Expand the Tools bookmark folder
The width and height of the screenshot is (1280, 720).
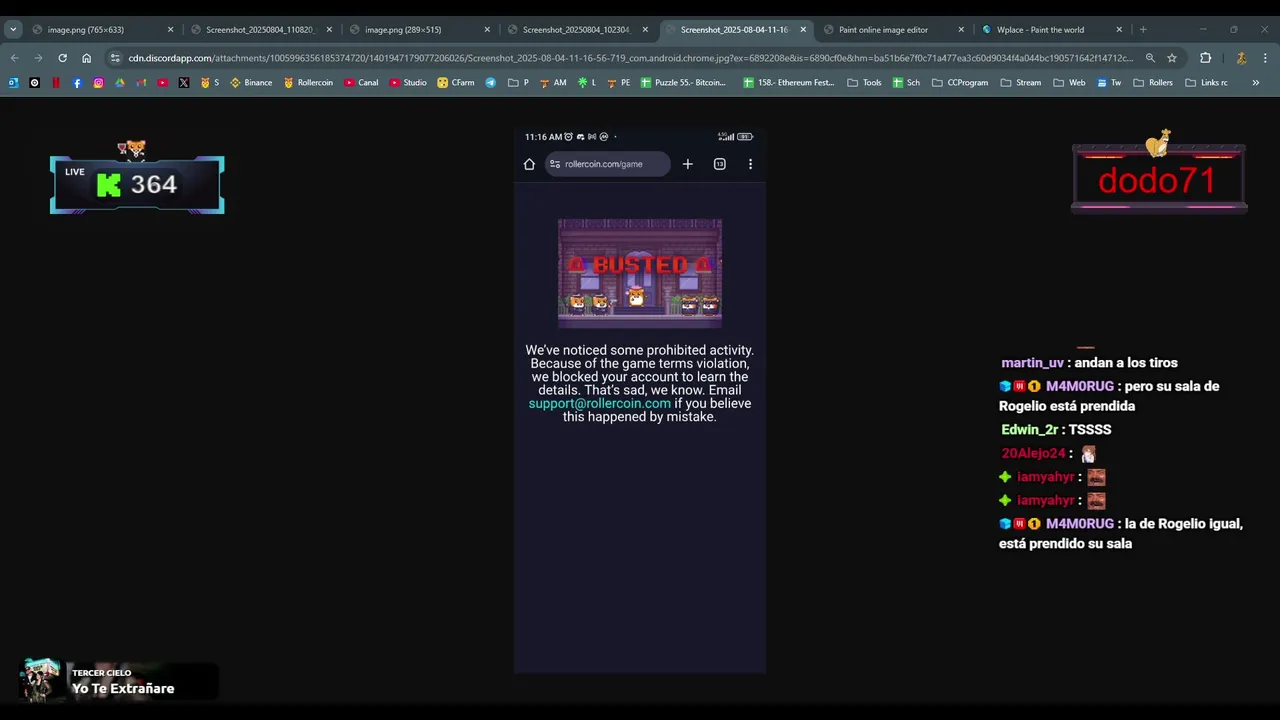point(864,83)
